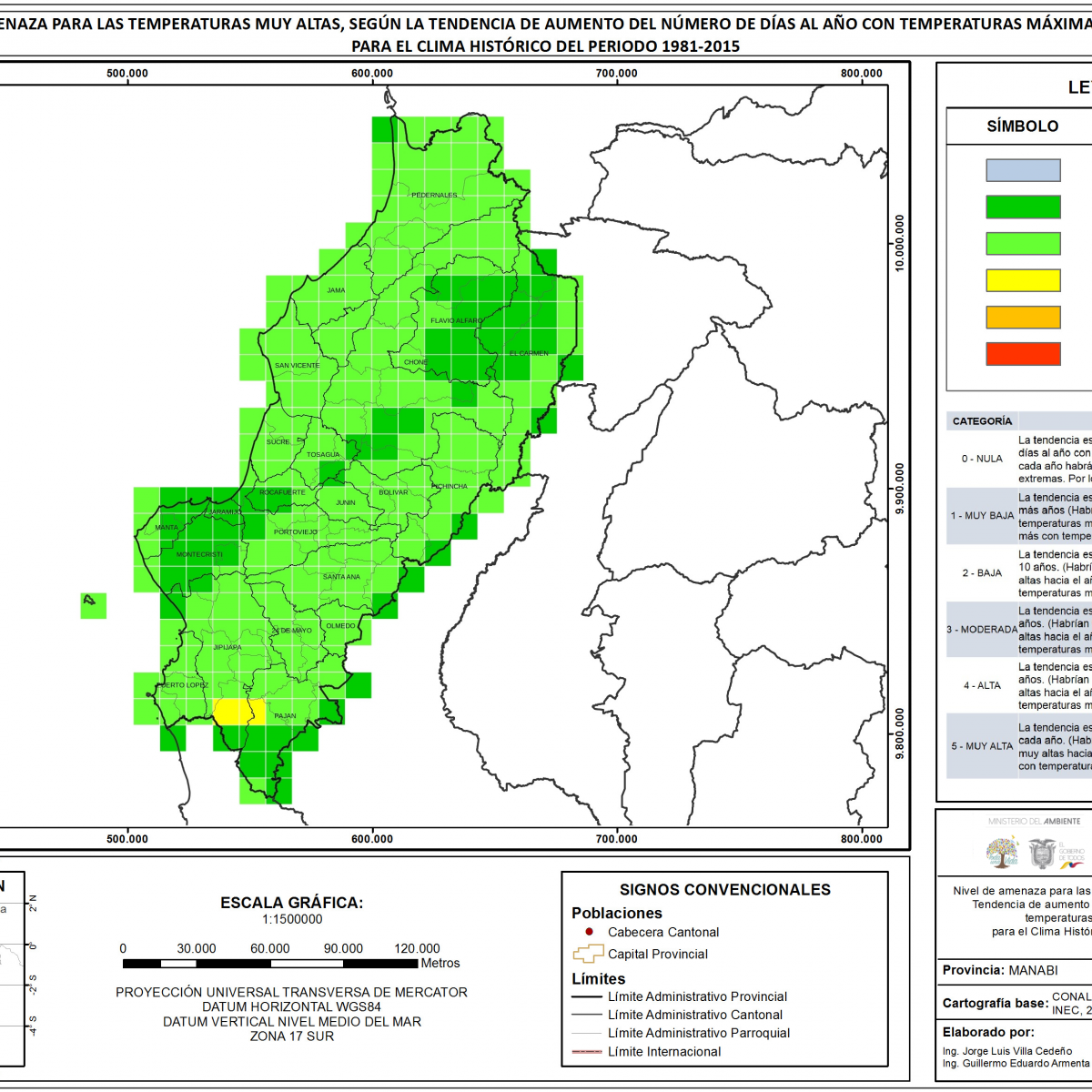Click the JARAMIJO canton label
This screenshot has width=1092, height=1092.
click(x=224, y=512)
